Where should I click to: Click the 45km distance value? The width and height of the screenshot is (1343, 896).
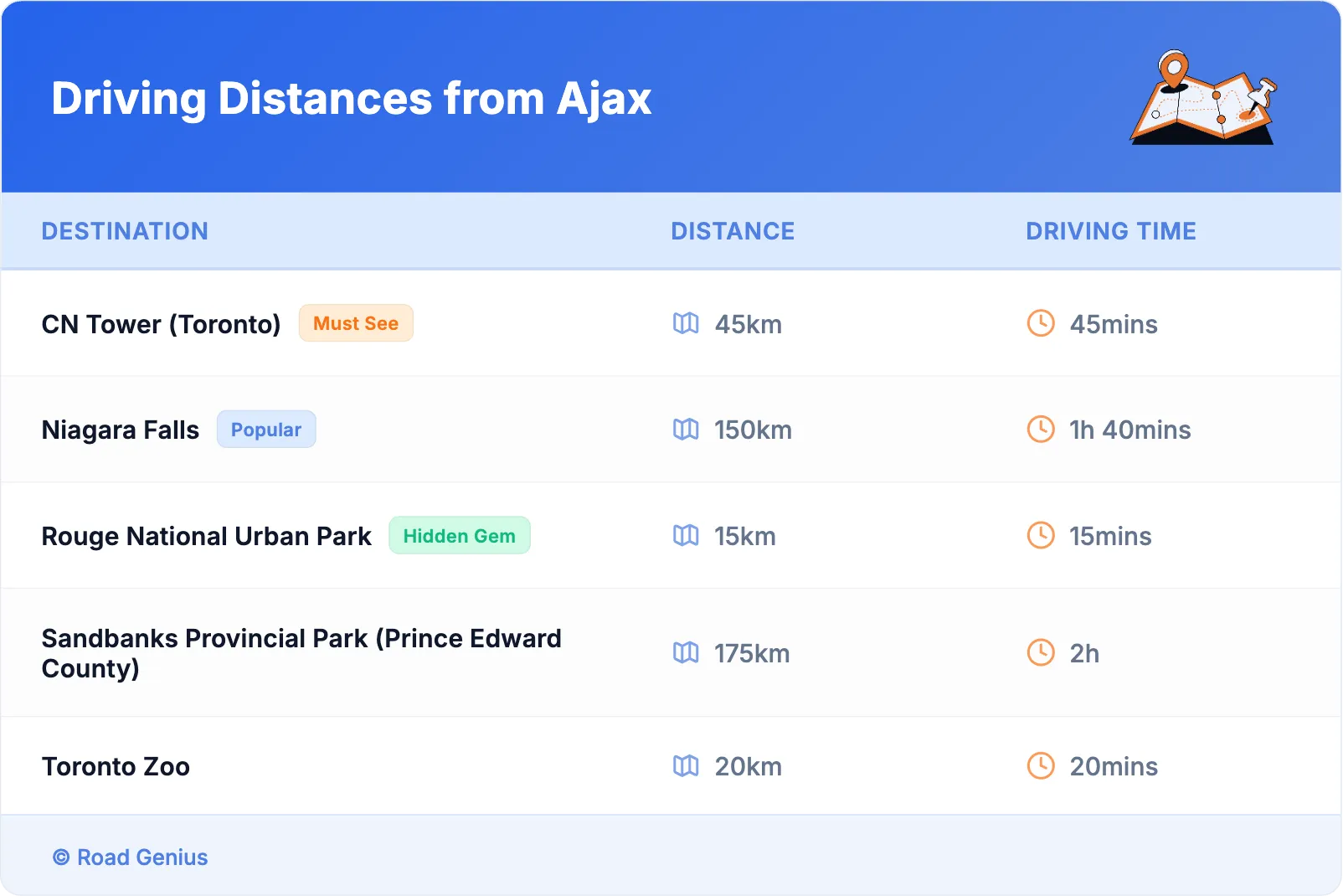(749, 324)
